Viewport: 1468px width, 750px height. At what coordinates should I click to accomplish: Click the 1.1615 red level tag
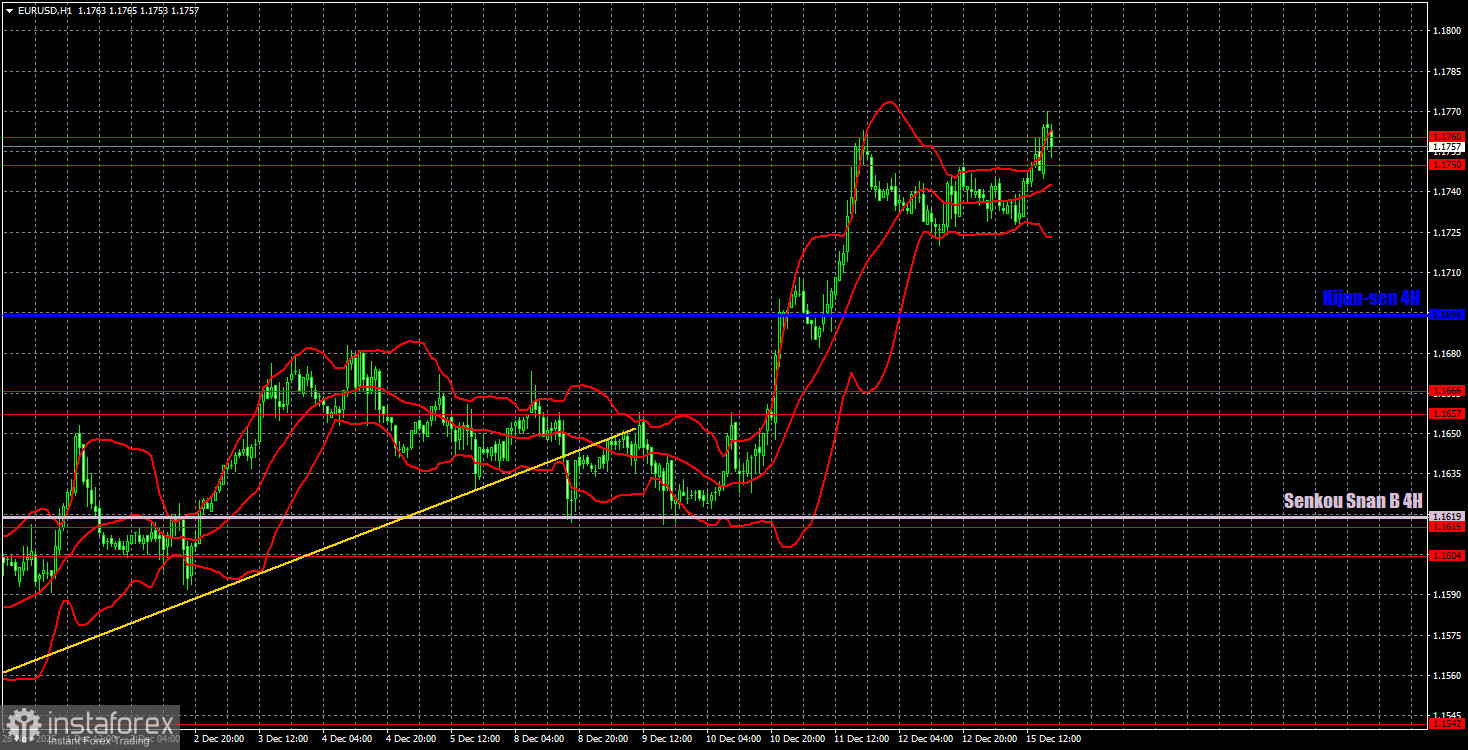click(x=1447, y=526)
